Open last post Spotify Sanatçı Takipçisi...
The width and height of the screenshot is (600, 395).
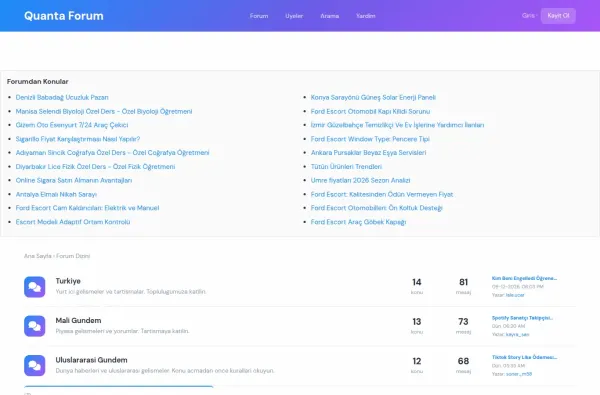(522, 318)
